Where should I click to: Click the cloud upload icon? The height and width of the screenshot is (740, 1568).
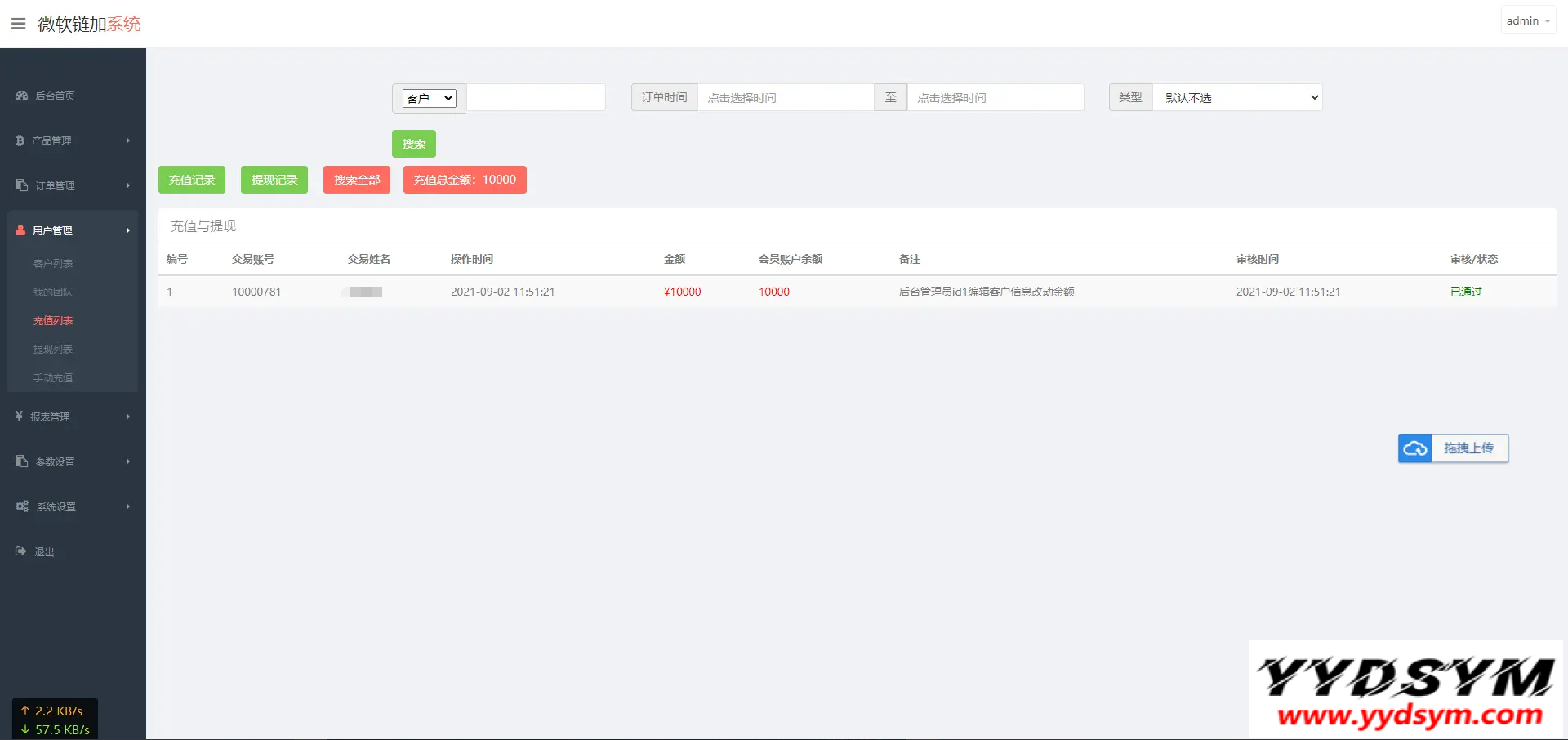pyautogui.click(x=1414, y=448)
